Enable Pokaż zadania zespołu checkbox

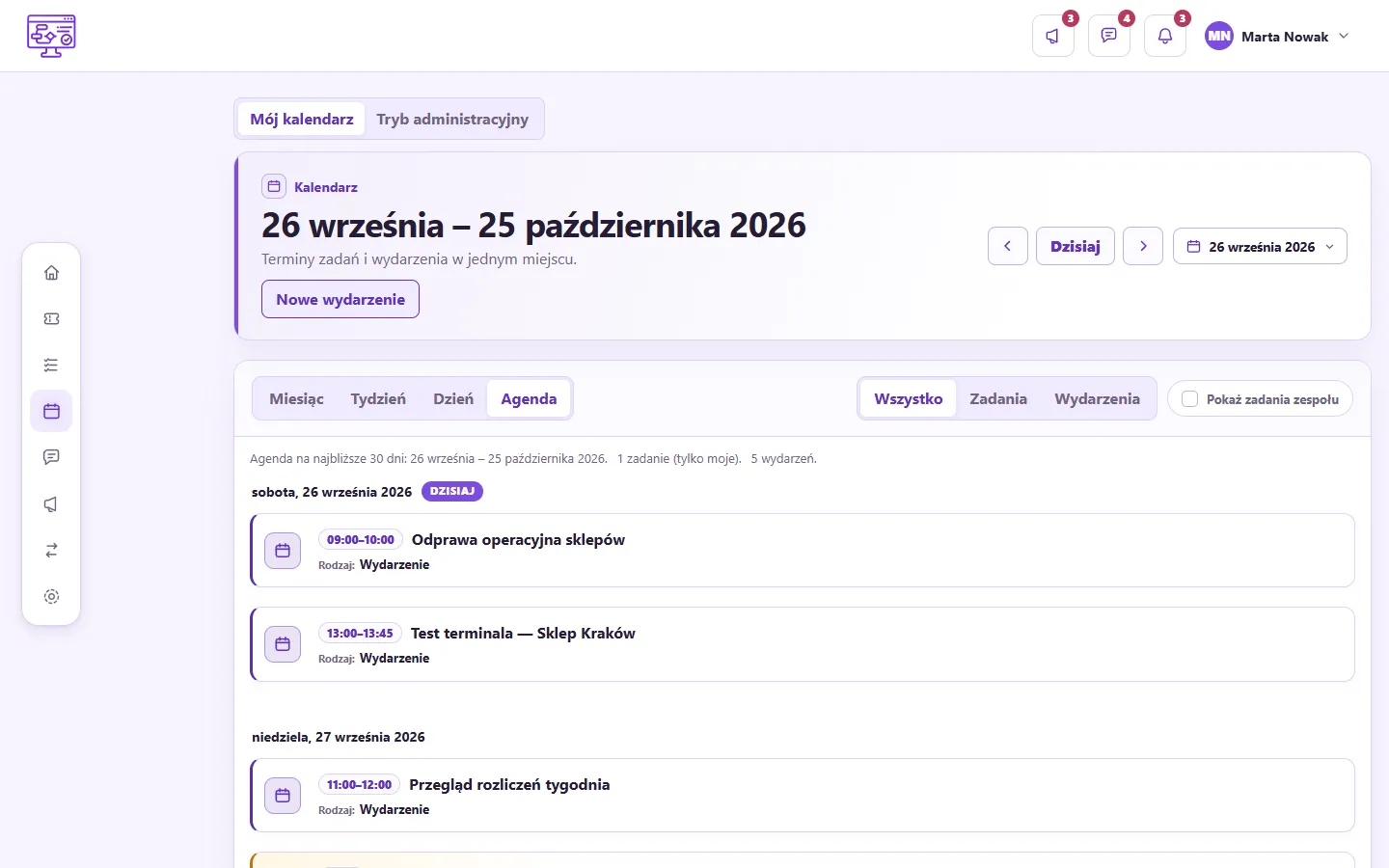coord(1190,399)
